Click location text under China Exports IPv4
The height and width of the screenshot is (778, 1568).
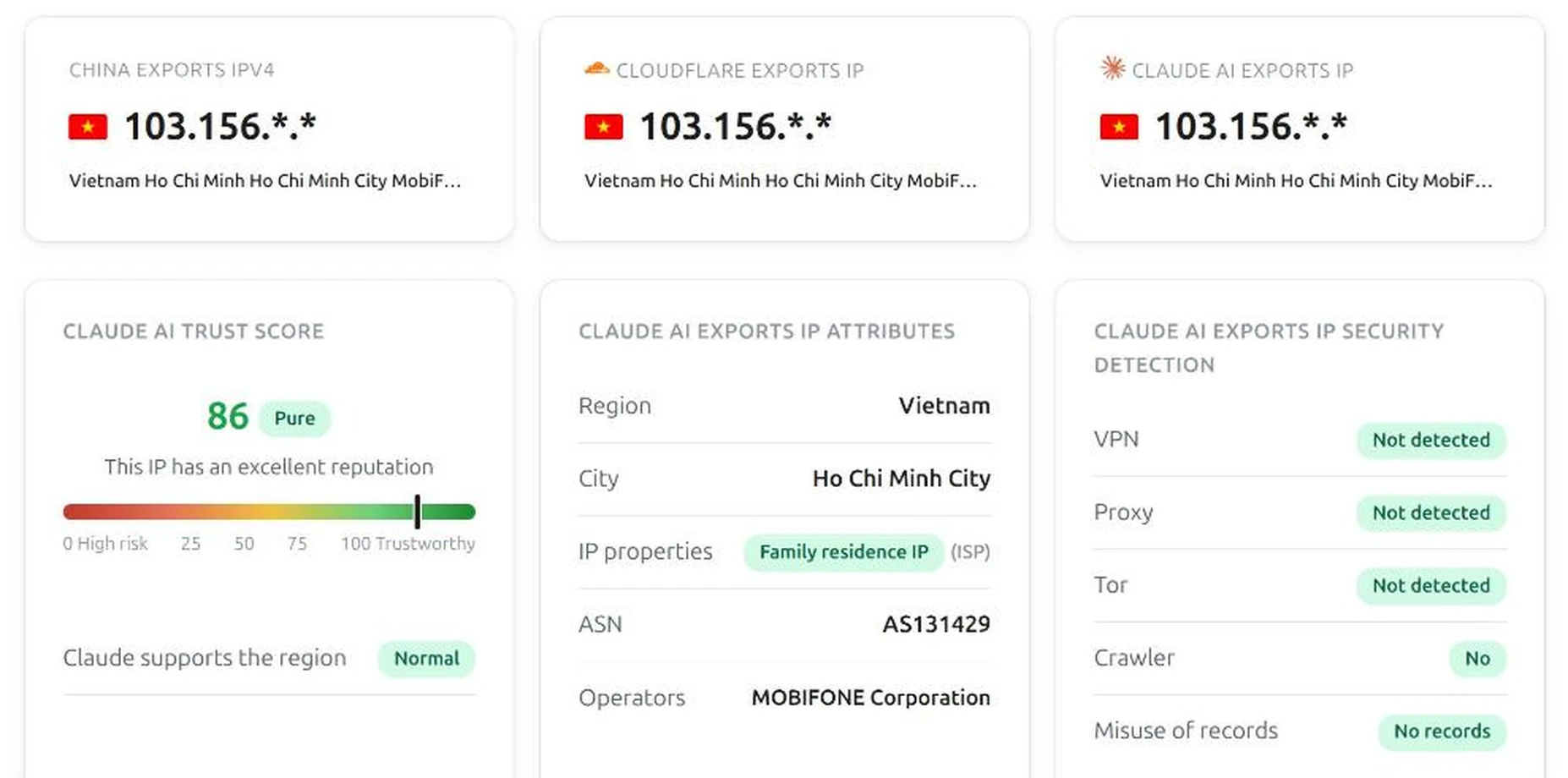click(265, 181)
